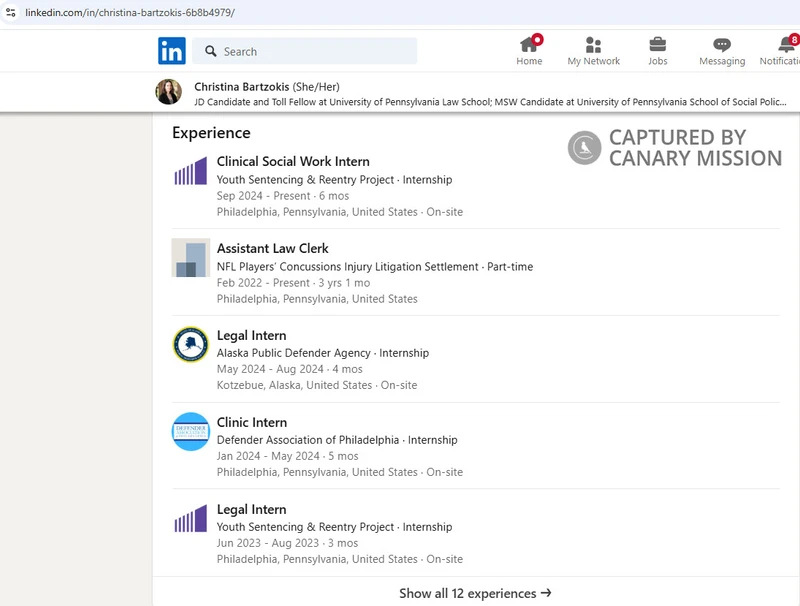Click 'Jun 2023 - Aug 2023 · 3 mos'
Image resolution: width=800 pixels, height=606 pixels.
pos(287,543)
